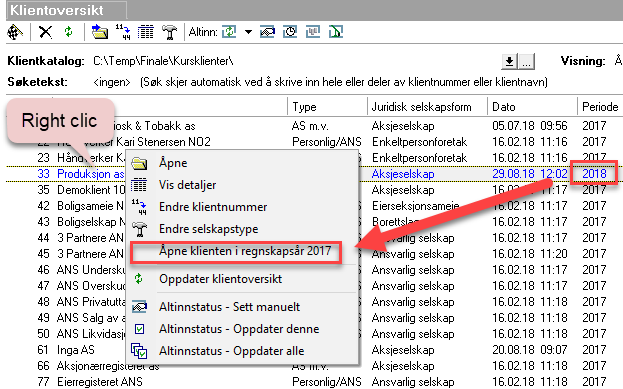623x389 pixels.
Task: Click the hammer icon beside Endre selskapstype
Action: point(139,229)
